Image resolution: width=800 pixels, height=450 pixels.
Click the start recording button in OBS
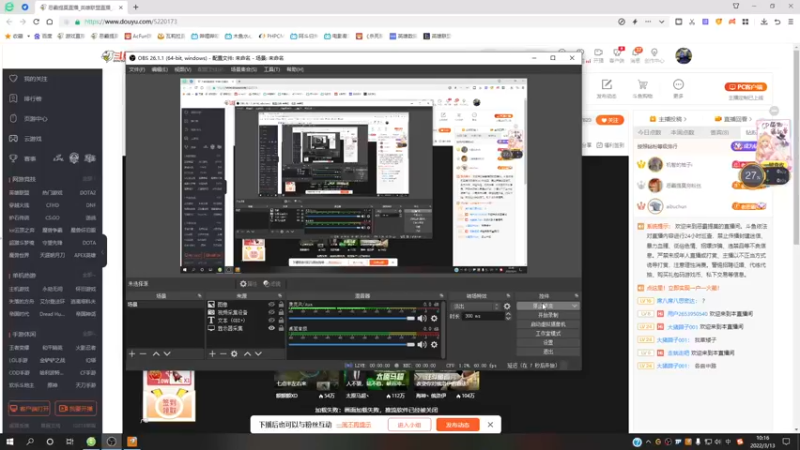(548, 315)
